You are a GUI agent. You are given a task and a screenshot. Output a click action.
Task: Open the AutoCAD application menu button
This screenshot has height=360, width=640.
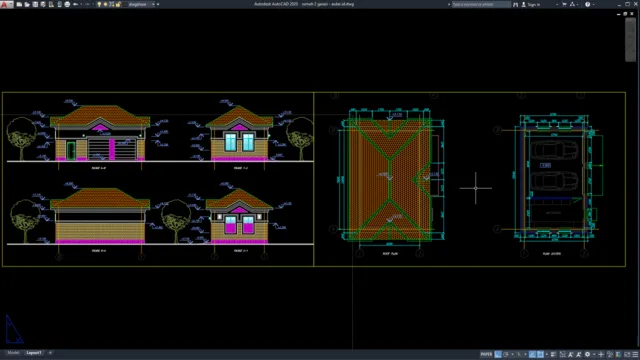point(7,4)
